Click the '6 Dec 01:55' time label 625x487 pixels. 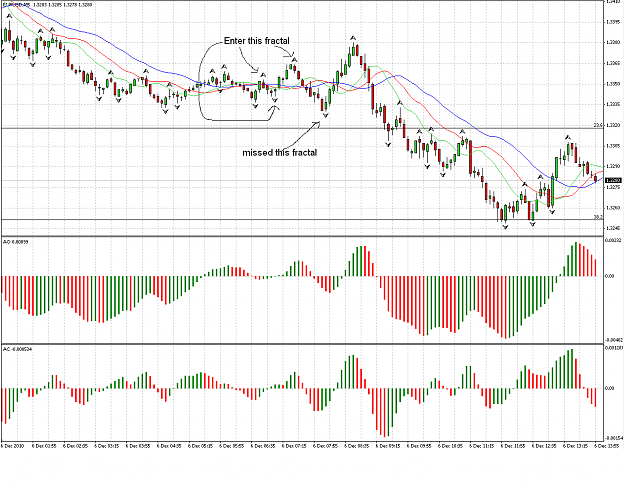click(44, 446)
